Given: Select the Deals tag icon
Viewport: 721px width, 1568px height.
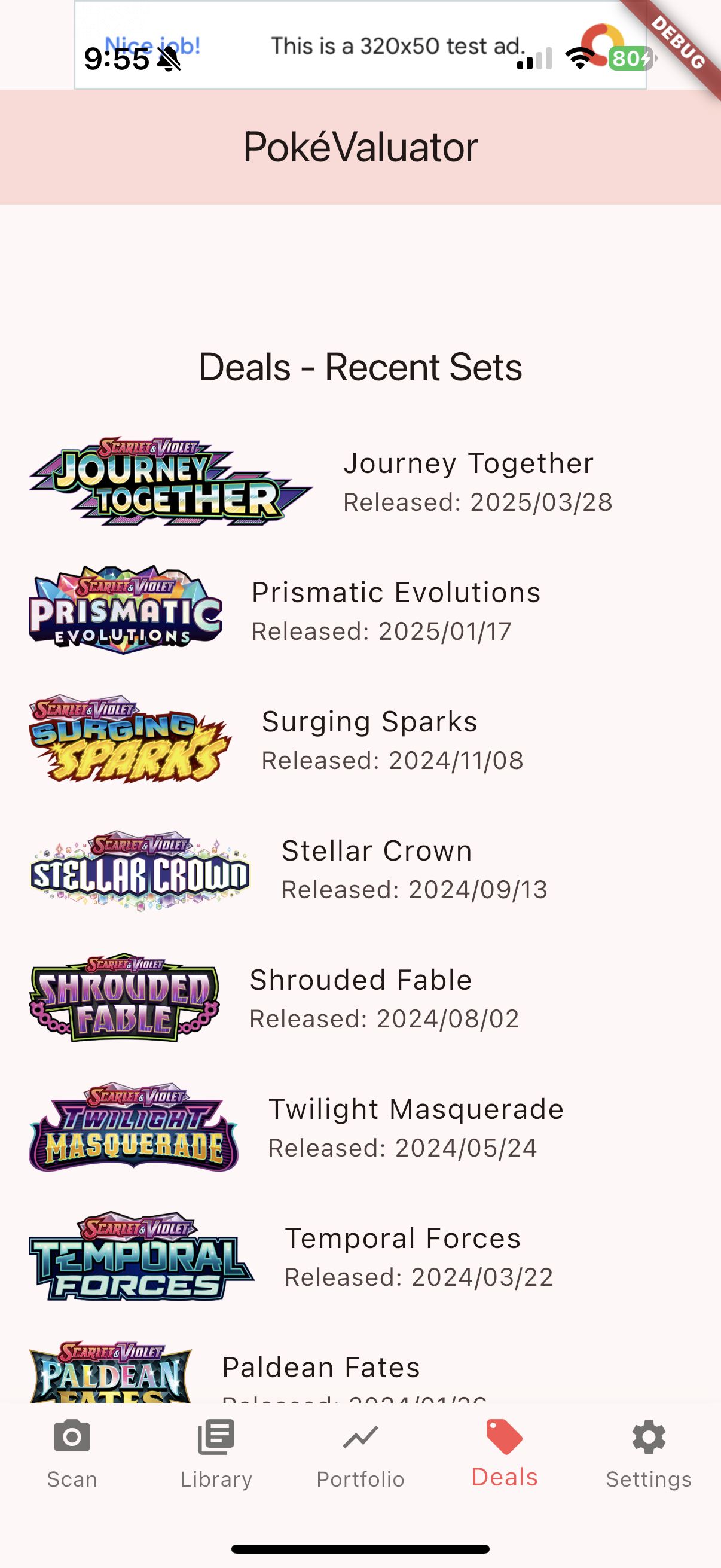Looking at the screenshot, I should (x=505, y=1436).
